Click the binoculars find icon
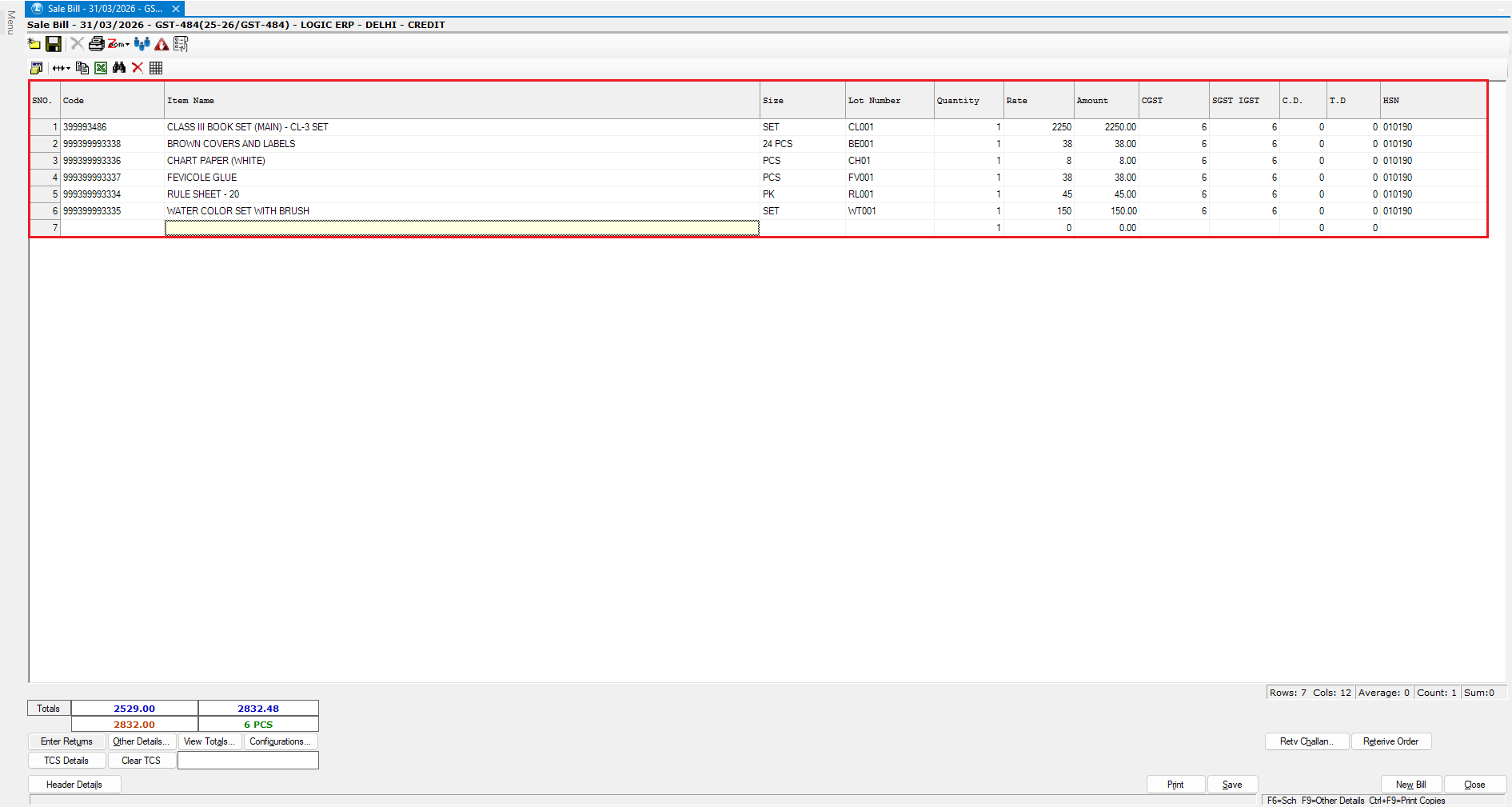This screenshot has height=807, width=1512. tap(119, 68)
